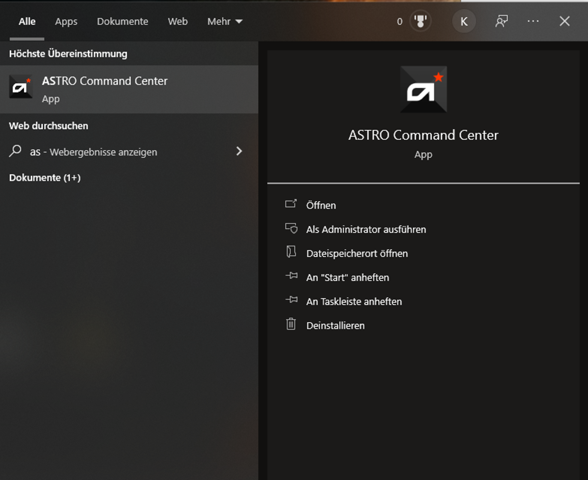Expand web results chevron arrow

(239, 151)
